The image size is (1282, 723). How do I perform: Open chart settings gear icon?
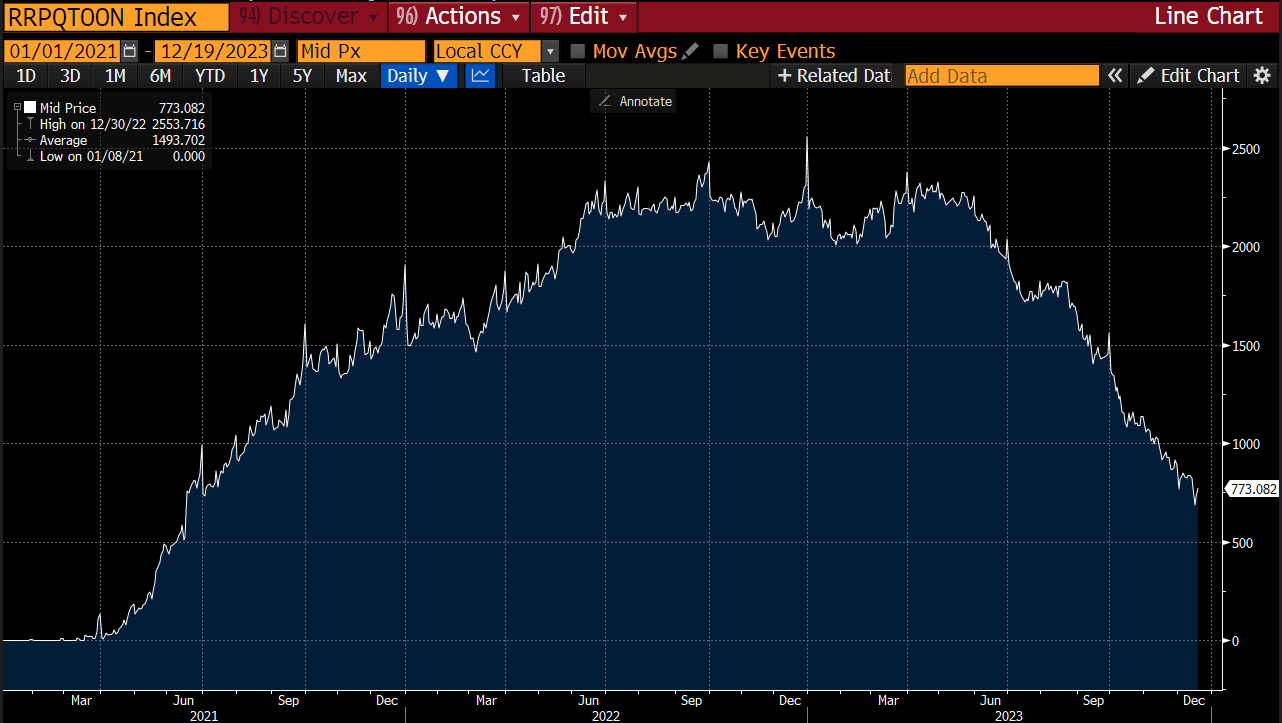click(x=1263, y=76)
